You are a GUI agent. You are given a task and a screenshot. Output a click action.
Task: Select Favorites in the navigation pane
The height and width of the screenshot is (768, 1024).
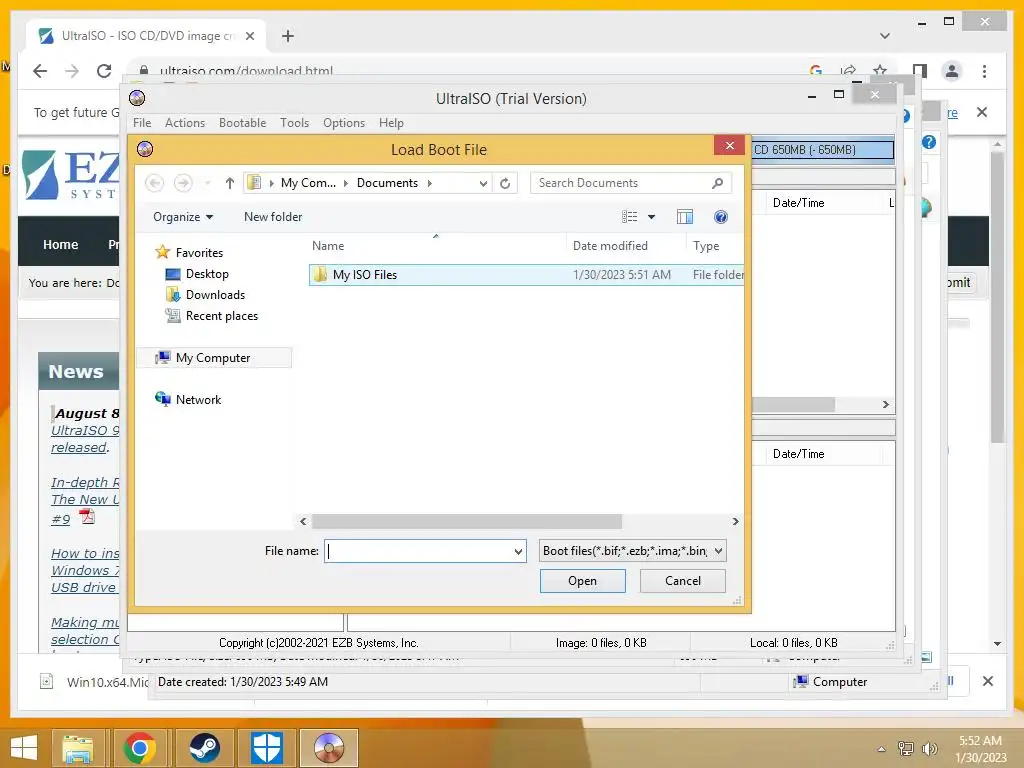(x=199, y=253)
